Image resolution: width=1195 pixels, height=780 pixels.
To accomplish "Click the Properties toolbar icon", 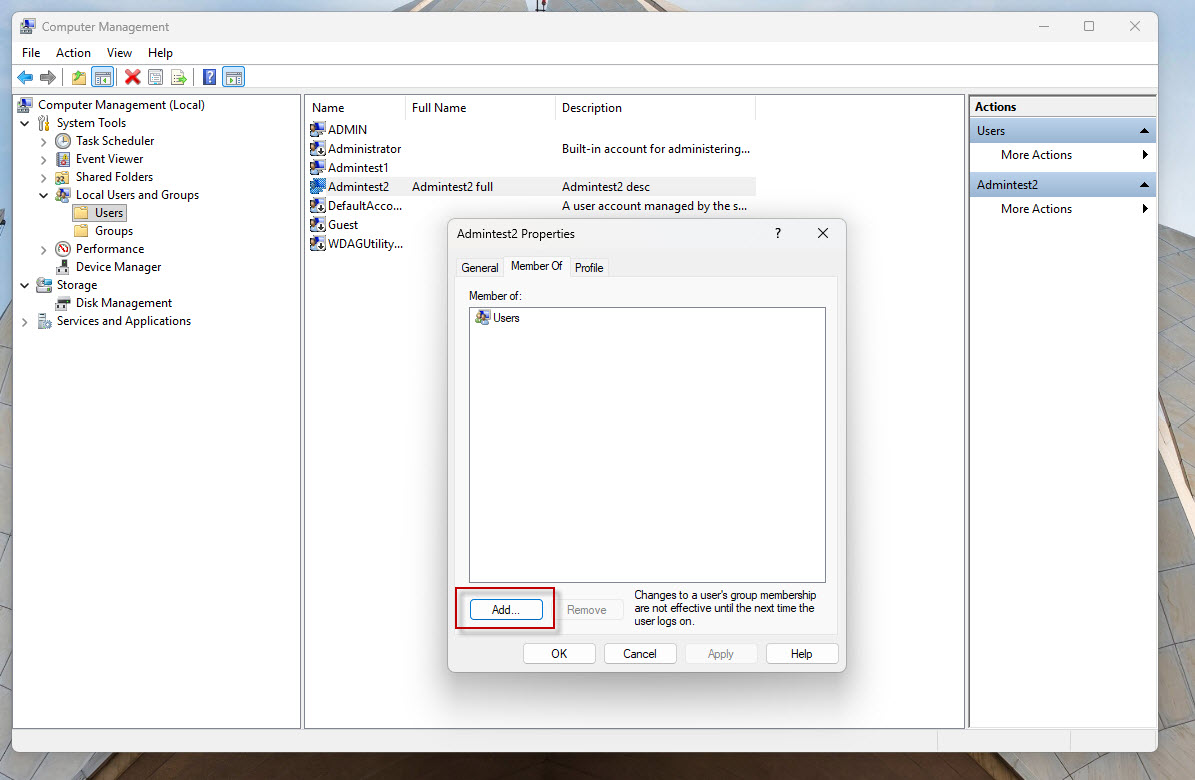I will [155, 77].
